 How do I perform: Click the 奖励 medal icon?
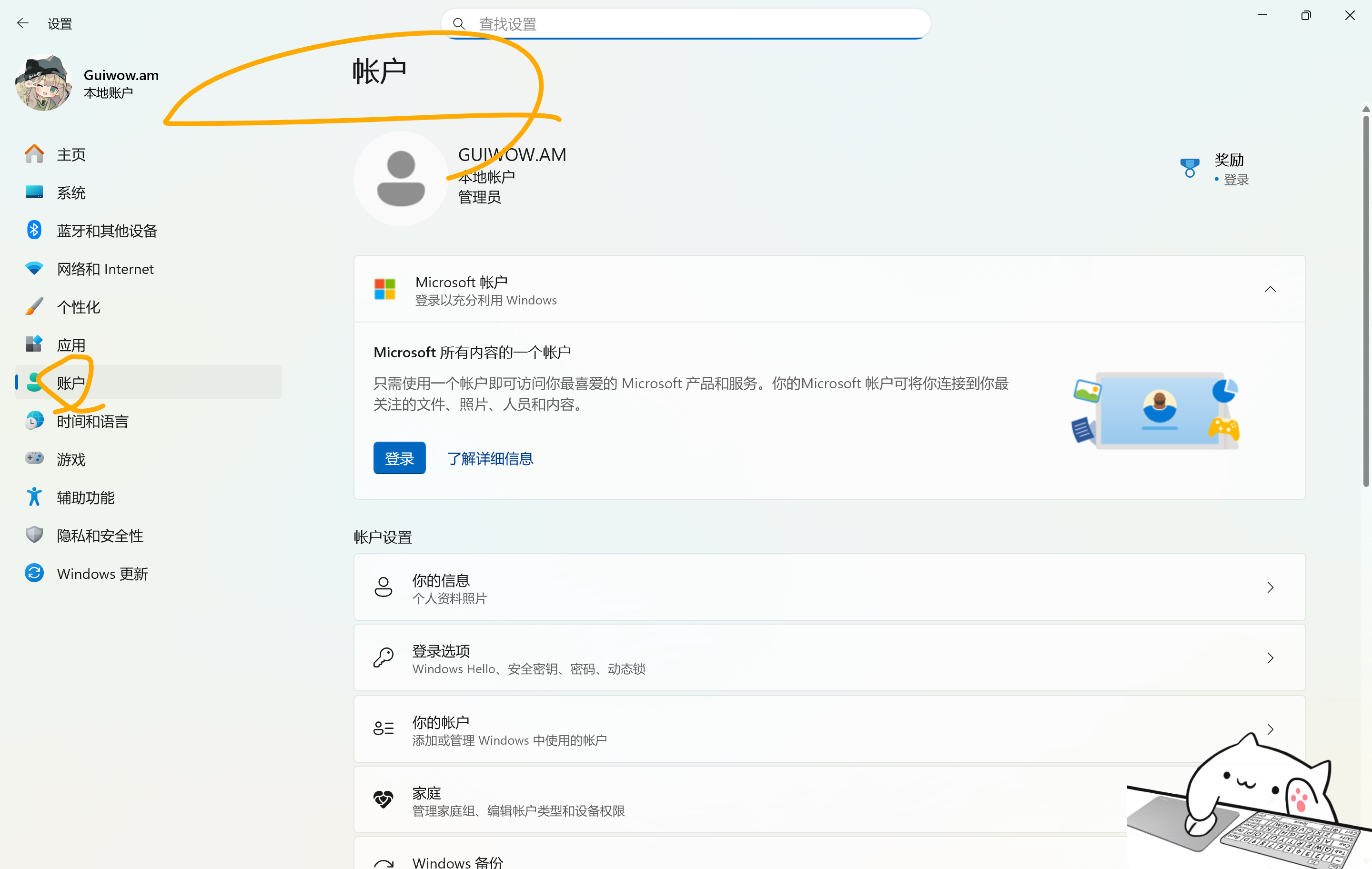pyautogui.click(x=1190, y=169)
